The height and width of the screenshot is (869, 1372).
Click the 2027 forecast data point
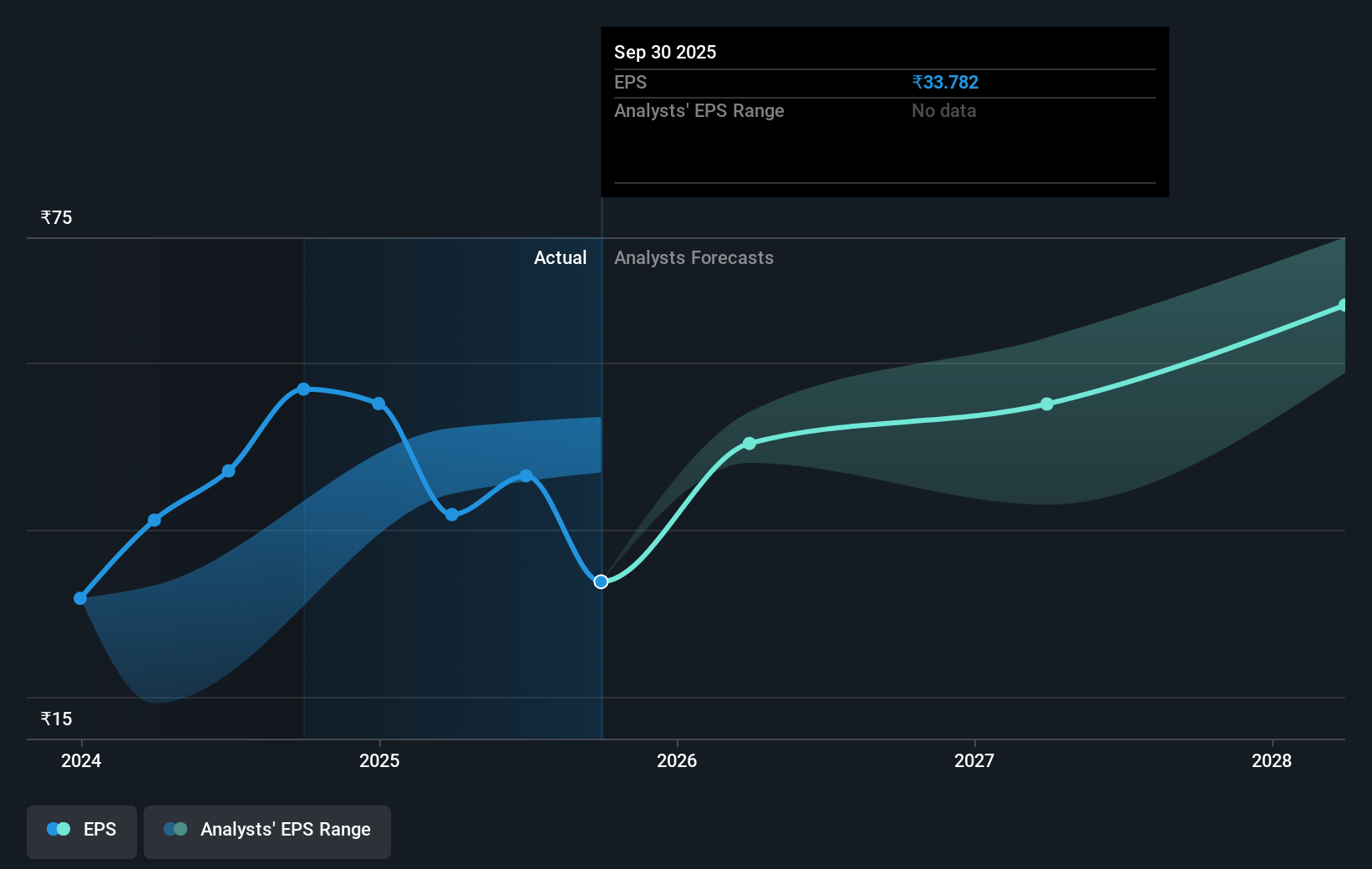tap(1046, 404)
